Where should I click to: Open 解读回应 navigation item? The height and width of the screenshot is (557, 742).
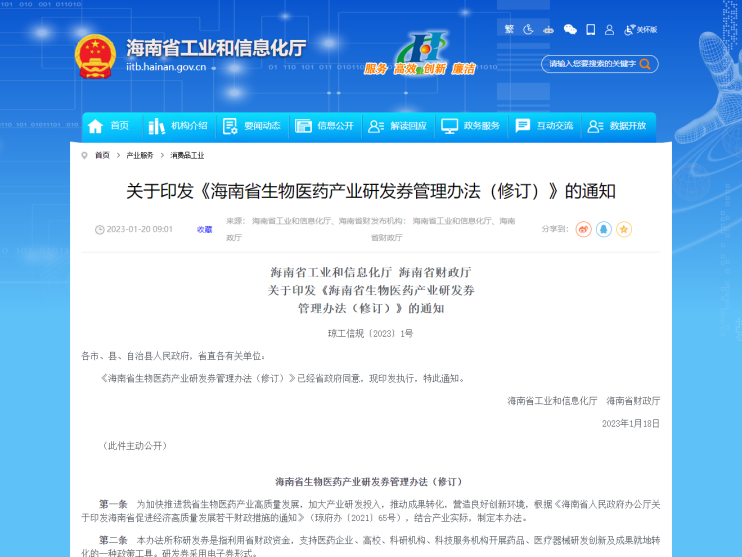[398, 126]
